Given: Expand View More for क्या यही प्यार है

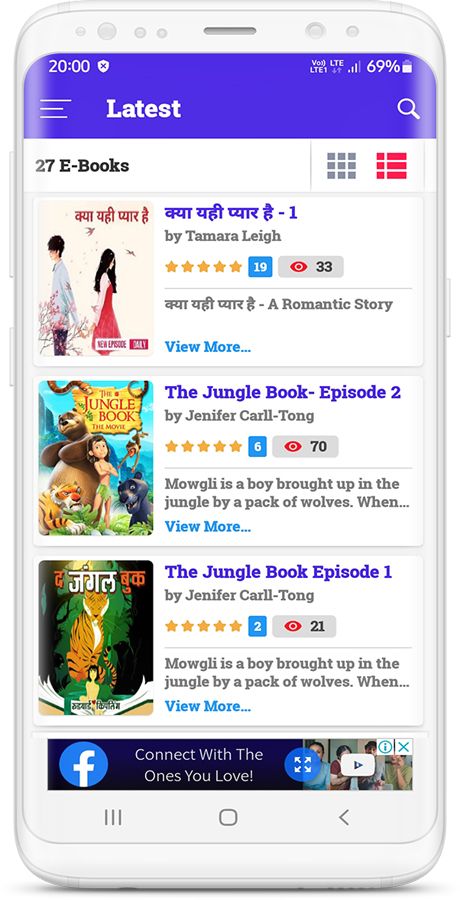Looking at the screenshot, I should coord(208,347).
